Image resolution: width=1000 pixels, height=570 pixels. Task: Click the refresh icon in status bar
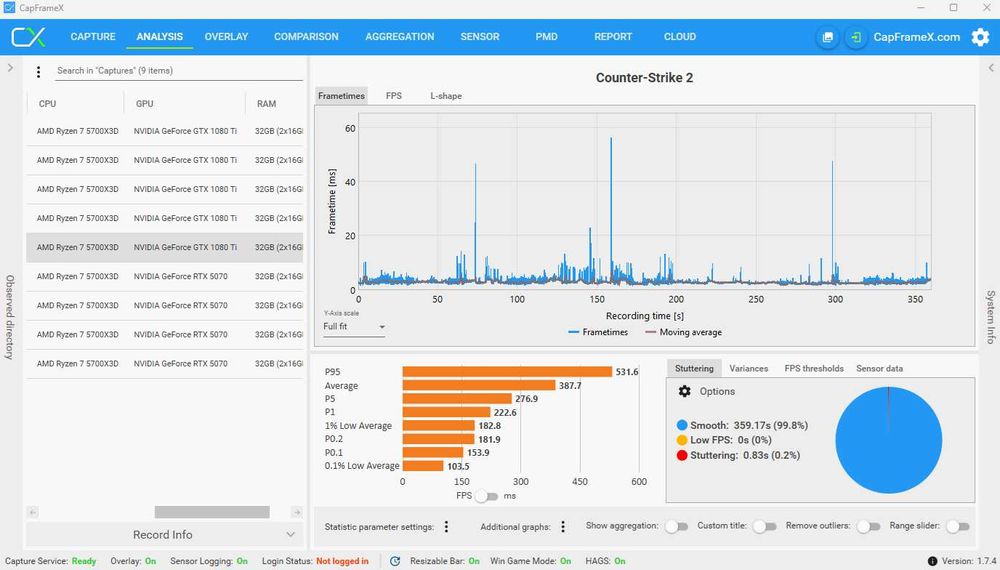[x=395, y=561]
